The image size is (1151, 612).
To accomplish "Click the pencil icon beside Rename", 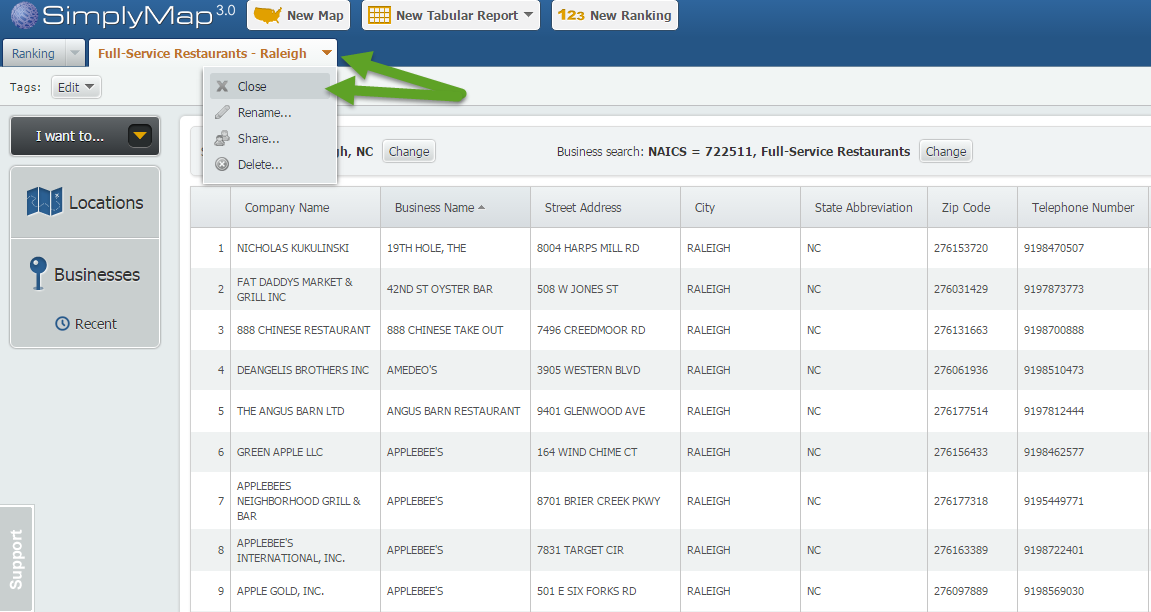I will point(222,112).
